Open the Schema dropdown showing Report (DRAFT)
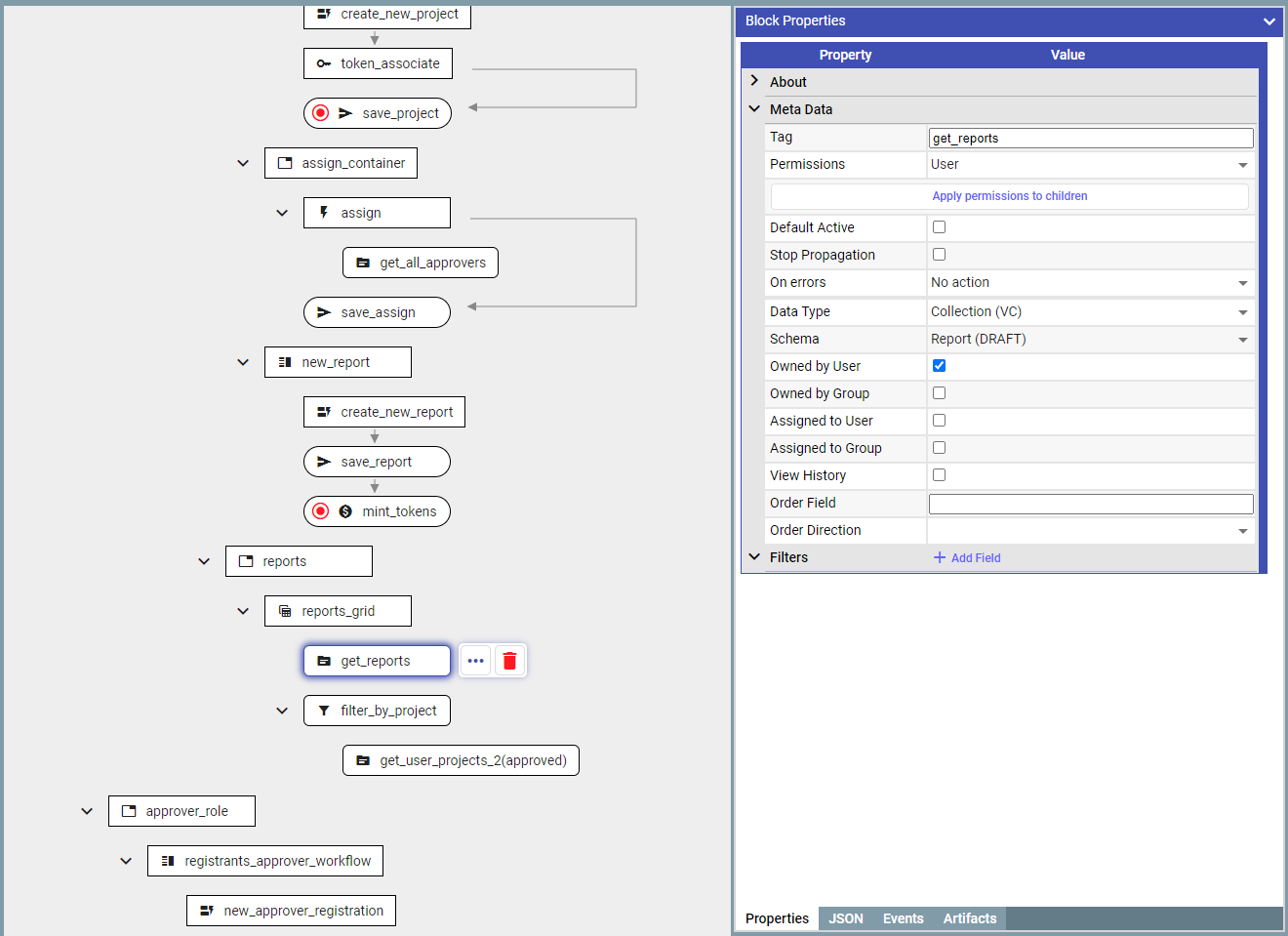The image size is (1288, 936). 1089,340
